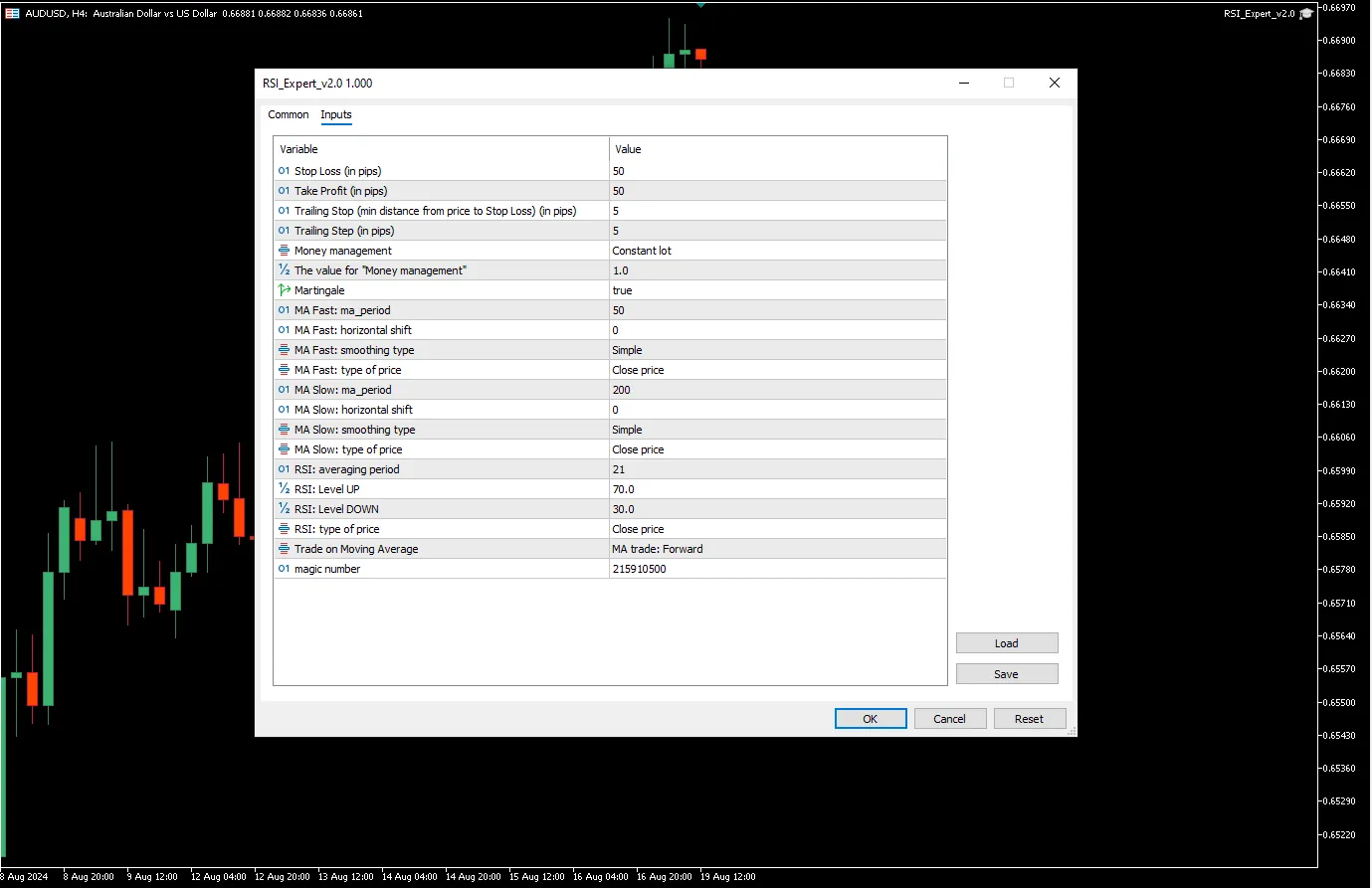Click the integer icon beside Stop Loss
Screen dimensions: 1372x888
282,171
